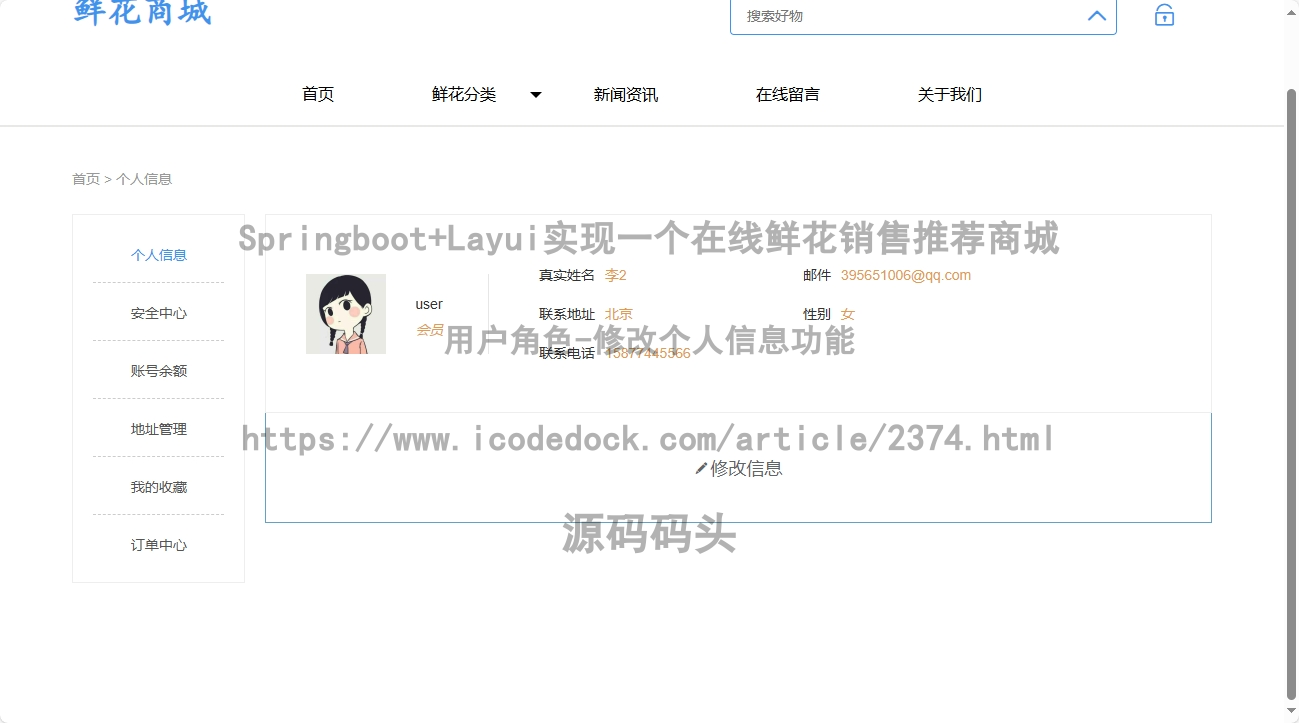This screenshot has height=723, width=1299.
Task: Click the user avatar picture
Action: pyautogui.click(x=346, y=314)
